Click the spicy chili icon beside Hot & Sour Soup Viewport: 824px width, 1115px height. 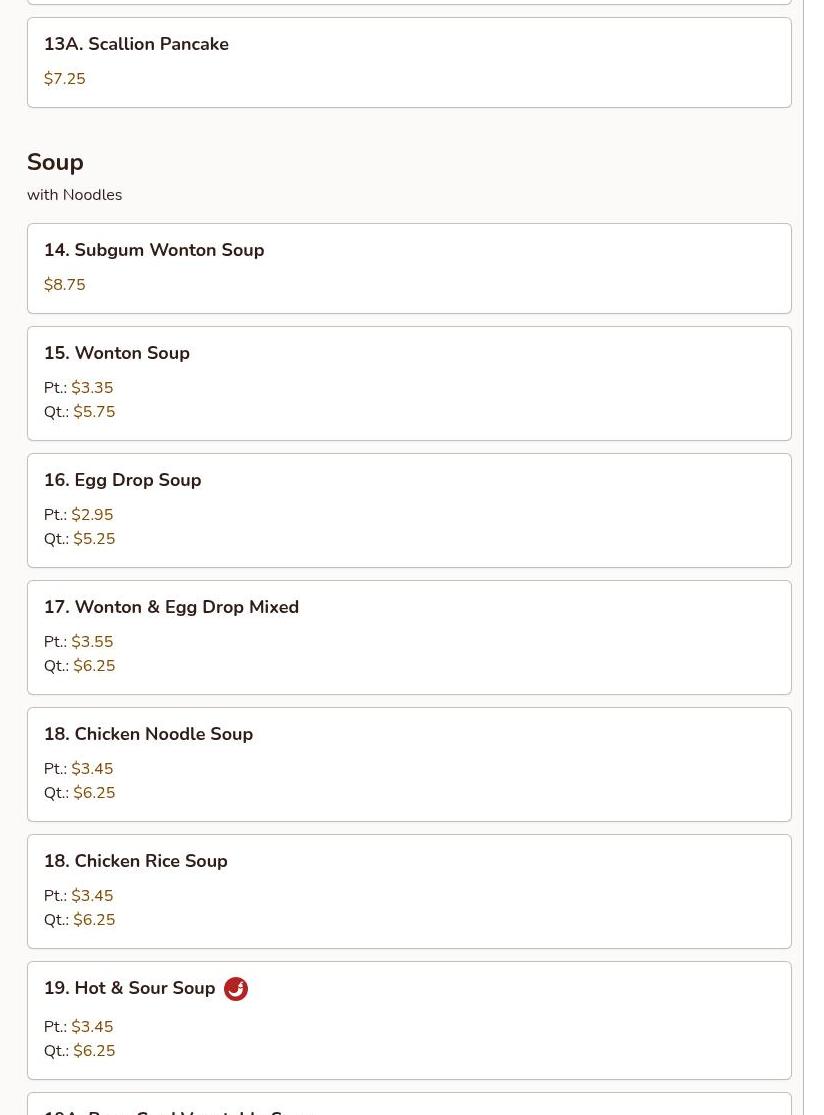(236, 989)
